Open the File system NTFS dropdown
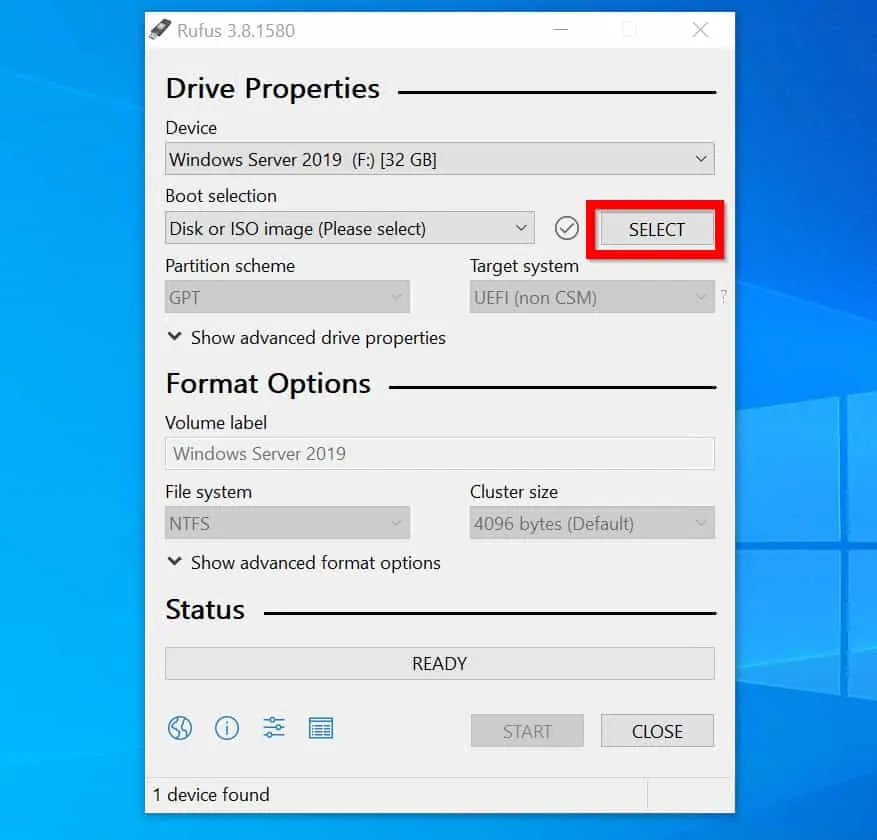 point(287,523)
